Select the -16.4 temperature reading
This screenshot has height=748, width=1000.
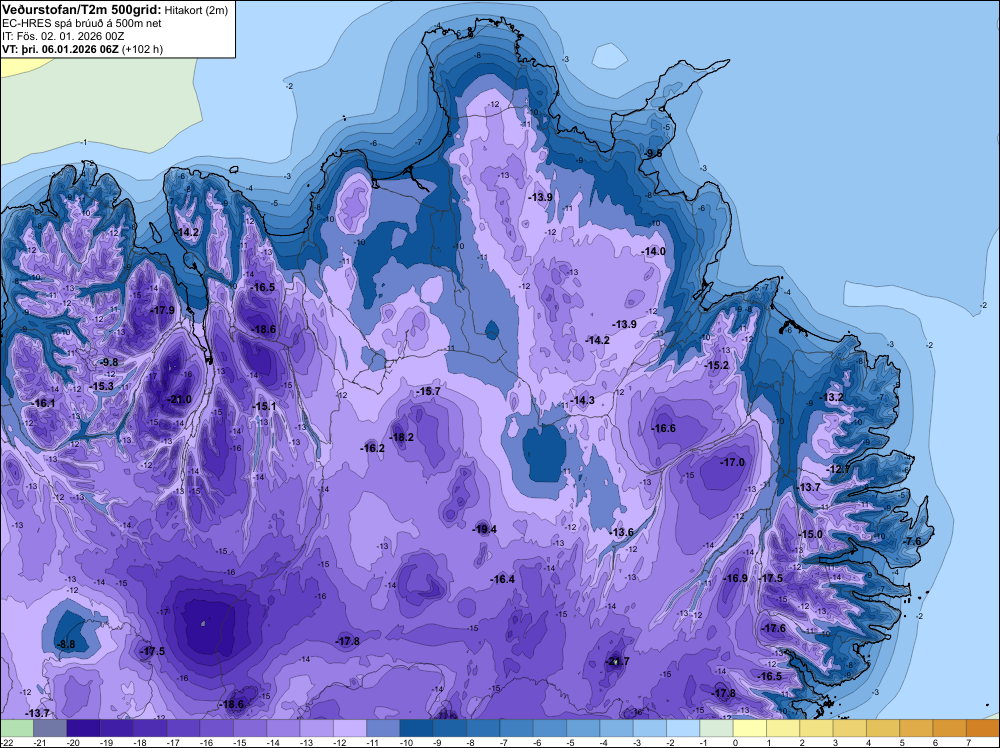(x=503, y=579)
